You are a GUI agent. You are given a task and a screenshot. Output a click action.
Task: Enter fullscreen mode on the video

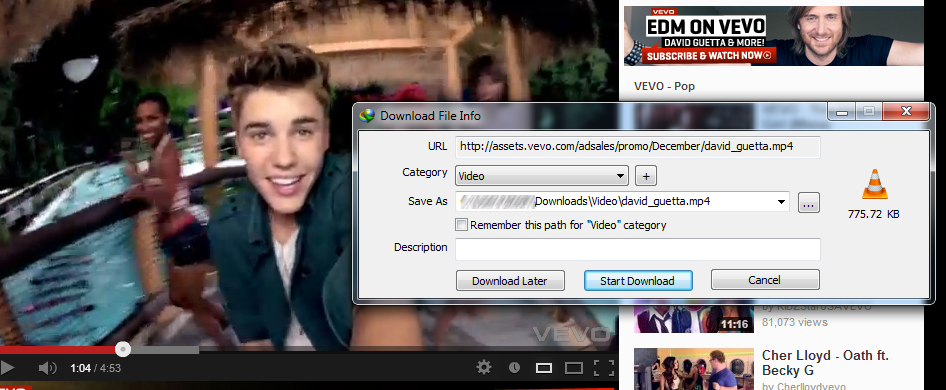pos(604,368)
